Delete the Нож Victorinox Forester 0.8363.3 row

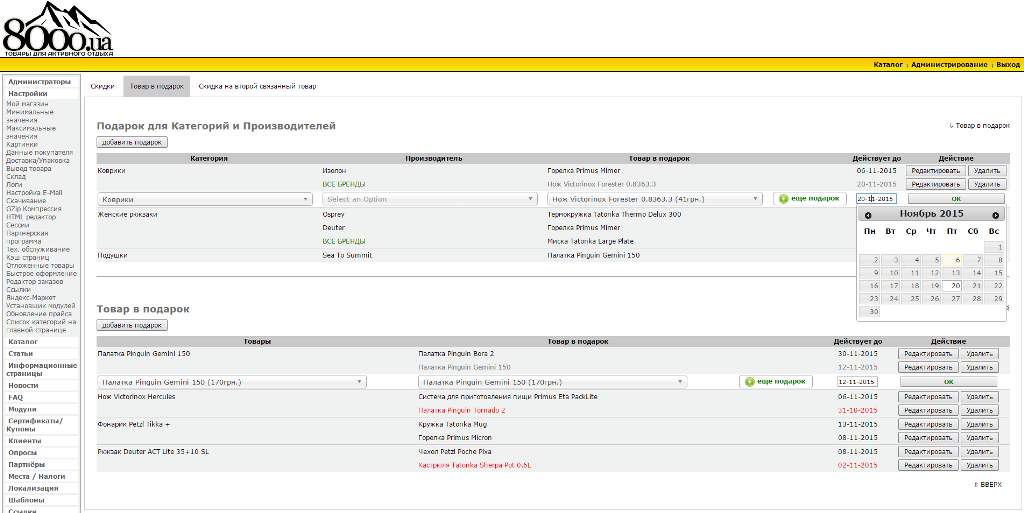coord(987,184)
